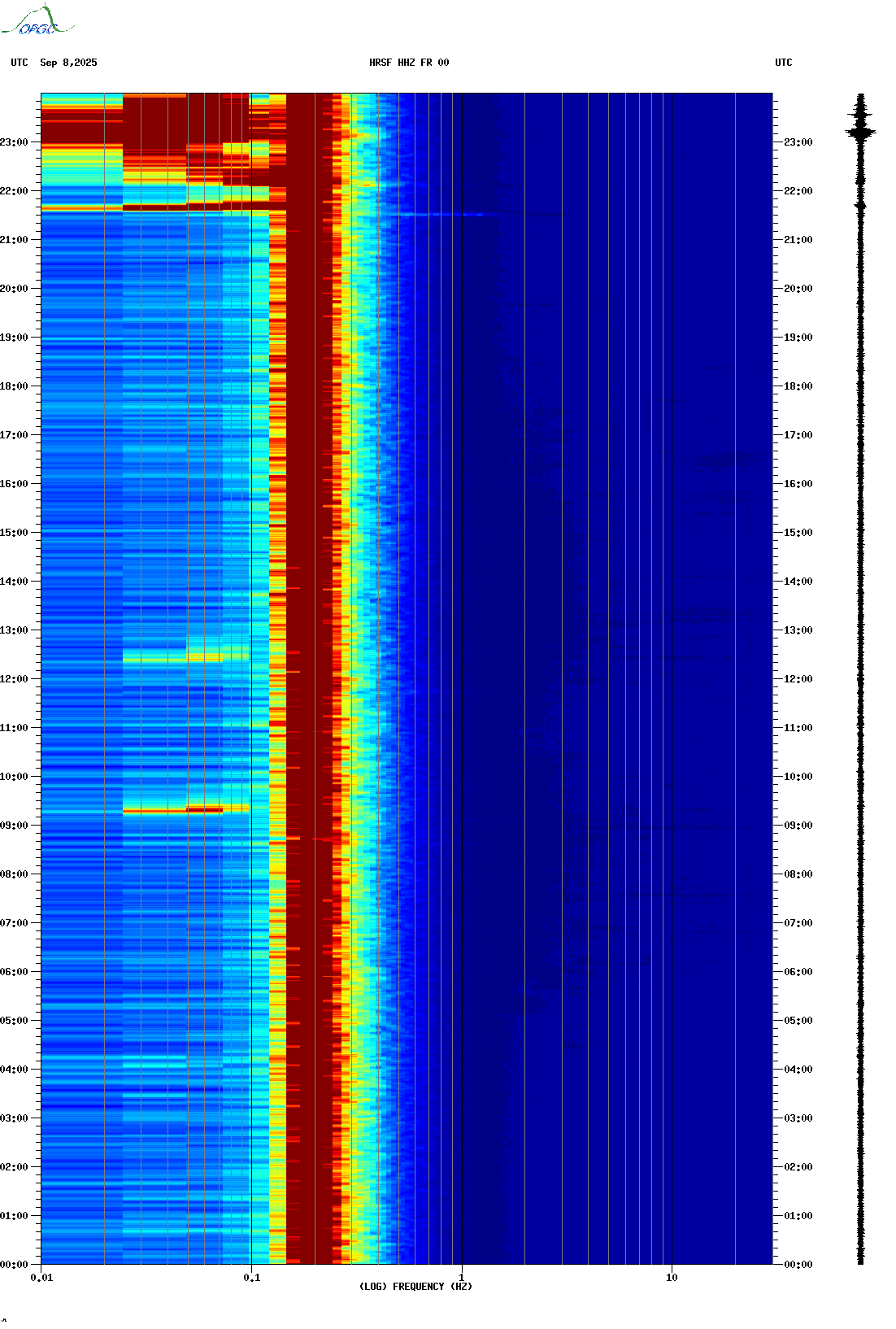The height and width of the screenshot is (1329, 896).
Task: Click the 09:00 label on the left axis
Action: (14, 826)
